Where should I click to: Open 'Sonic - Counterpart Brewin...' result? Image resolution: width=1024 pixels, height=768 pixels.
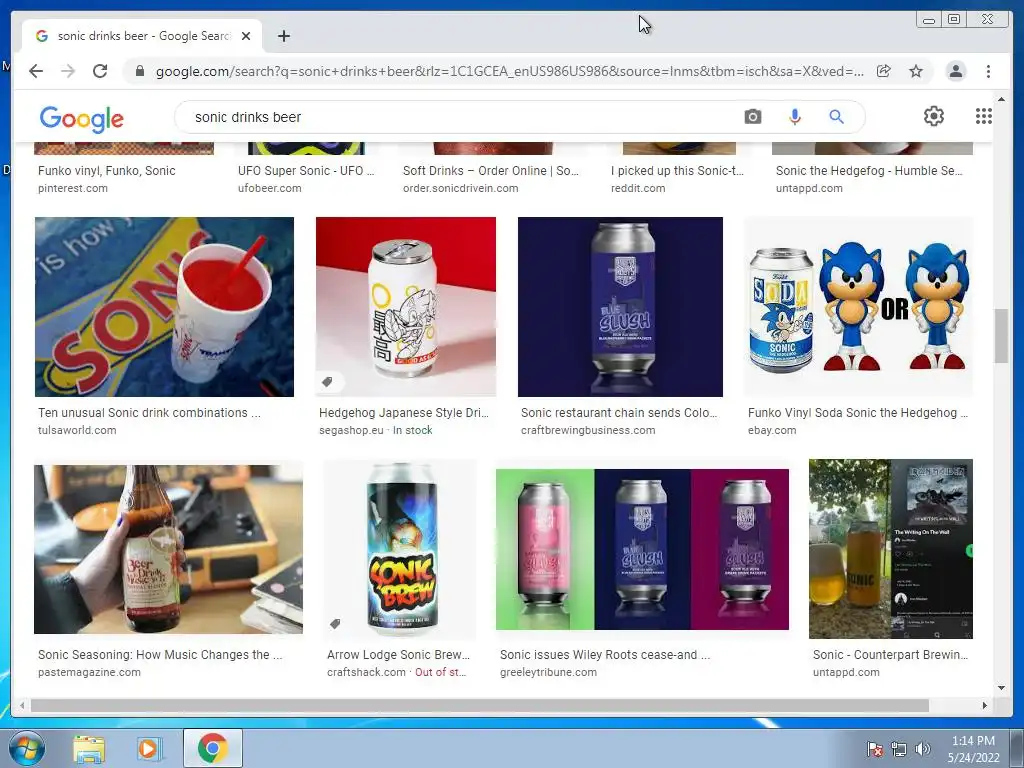pyautogui.click(x=890, y=654)
